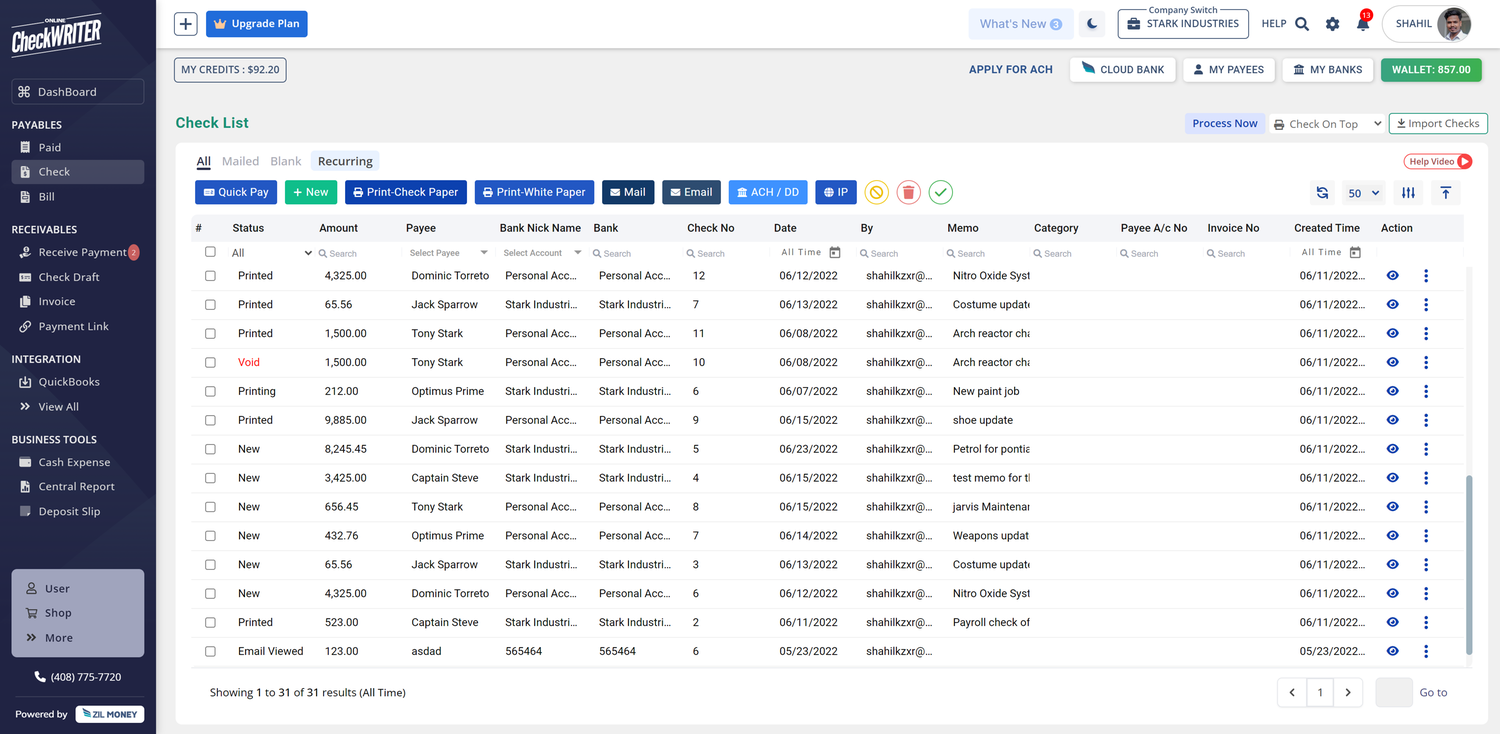Click the Import Checks button
The height and width of the screenshot is (734, 1500).
point(1437,123)
